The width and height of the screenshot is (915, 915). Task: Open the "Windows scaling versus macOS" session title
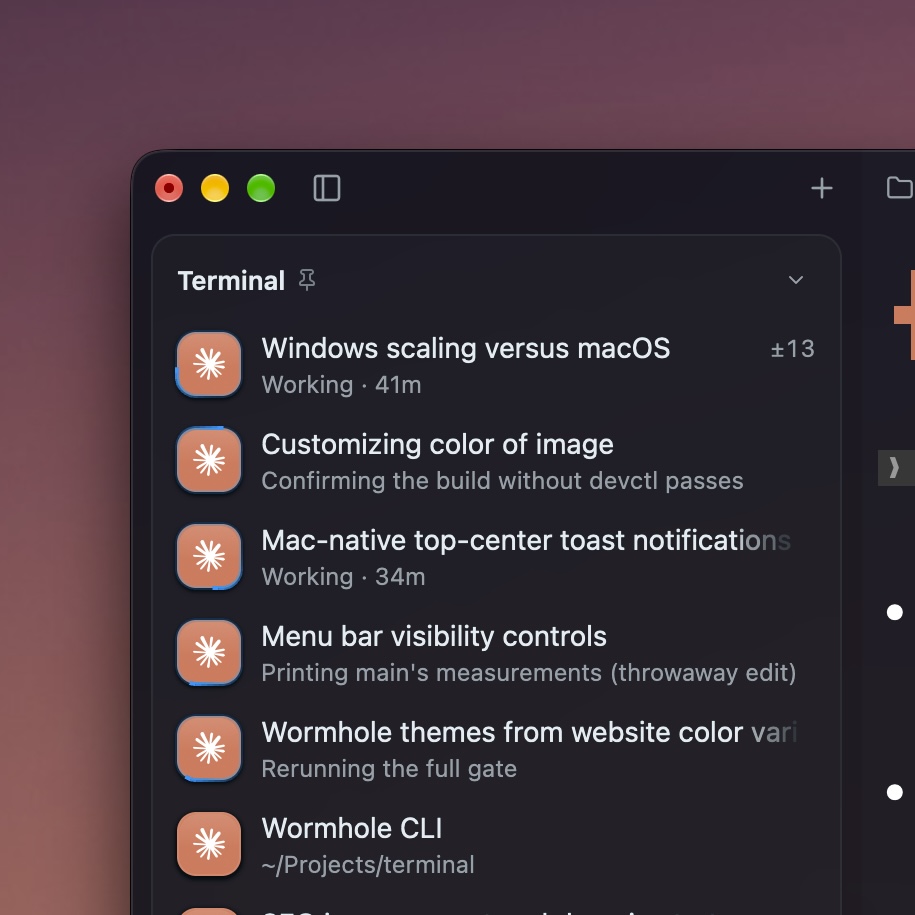pyautogui.click(x=466, y=348)
